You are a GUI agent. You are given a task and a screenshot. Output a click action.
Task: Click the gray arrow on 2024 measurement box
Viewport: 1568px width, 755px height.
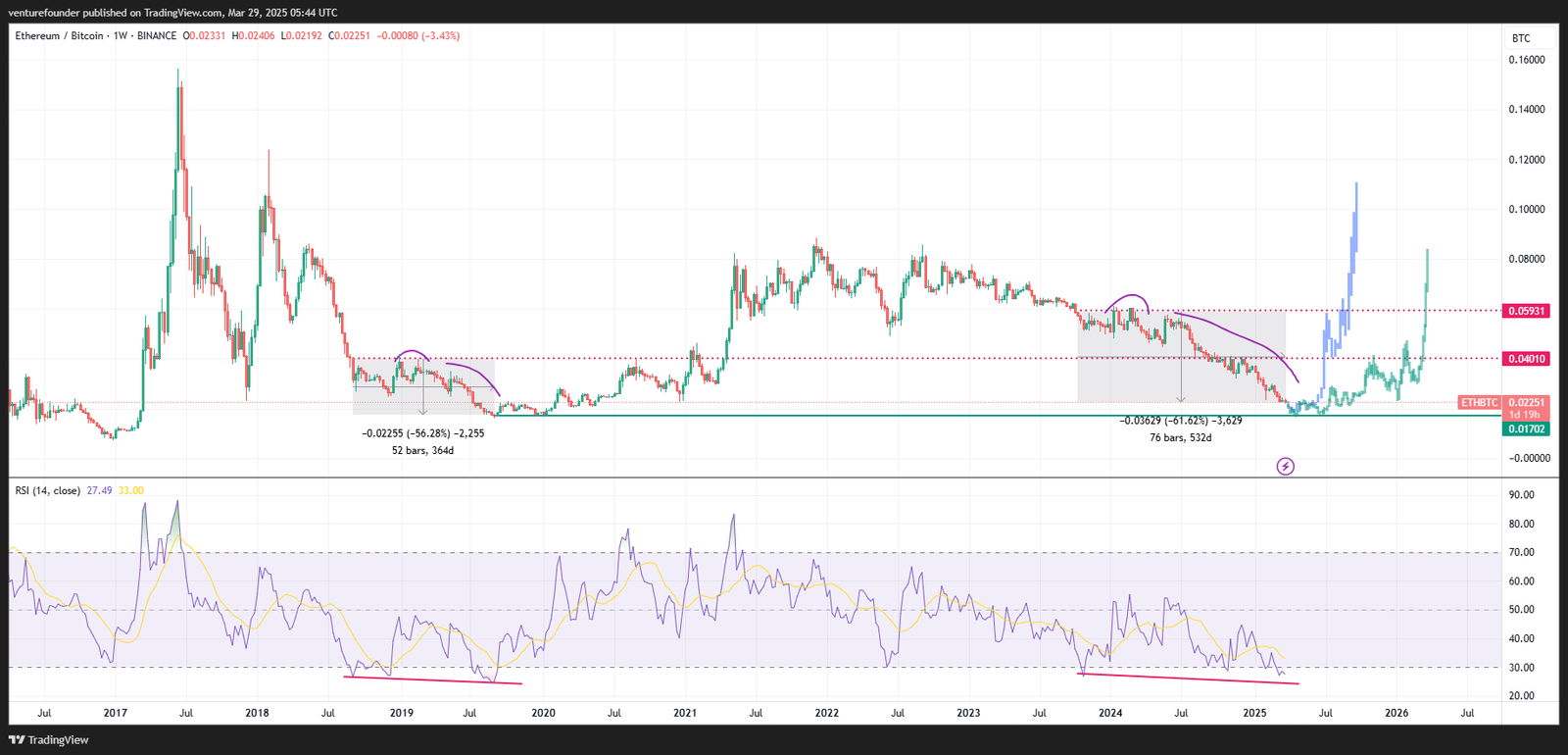(x=1181, y=397)
